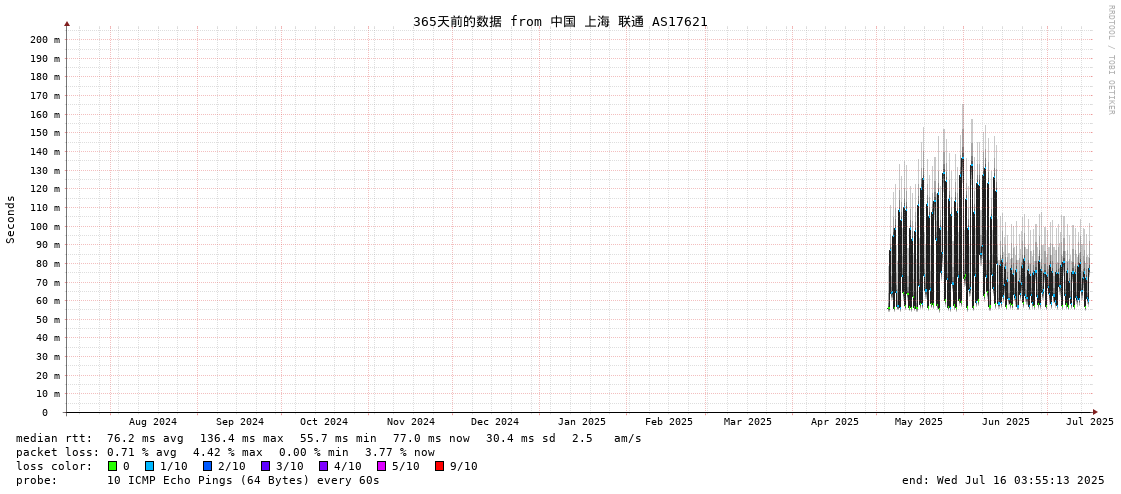Click the probe ICMP Echo Pings description

[243, 480]
